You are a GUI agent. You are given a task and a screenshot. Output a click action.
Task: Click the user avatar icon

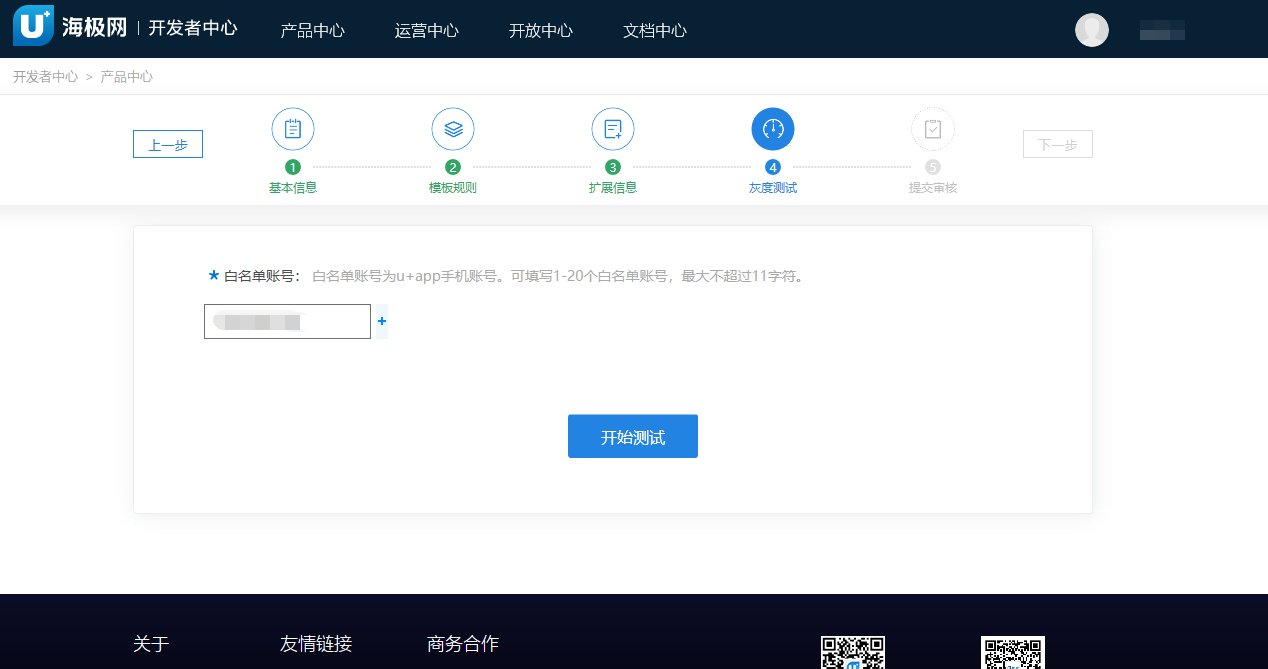pyautogui.click(x=1091, y=30)
